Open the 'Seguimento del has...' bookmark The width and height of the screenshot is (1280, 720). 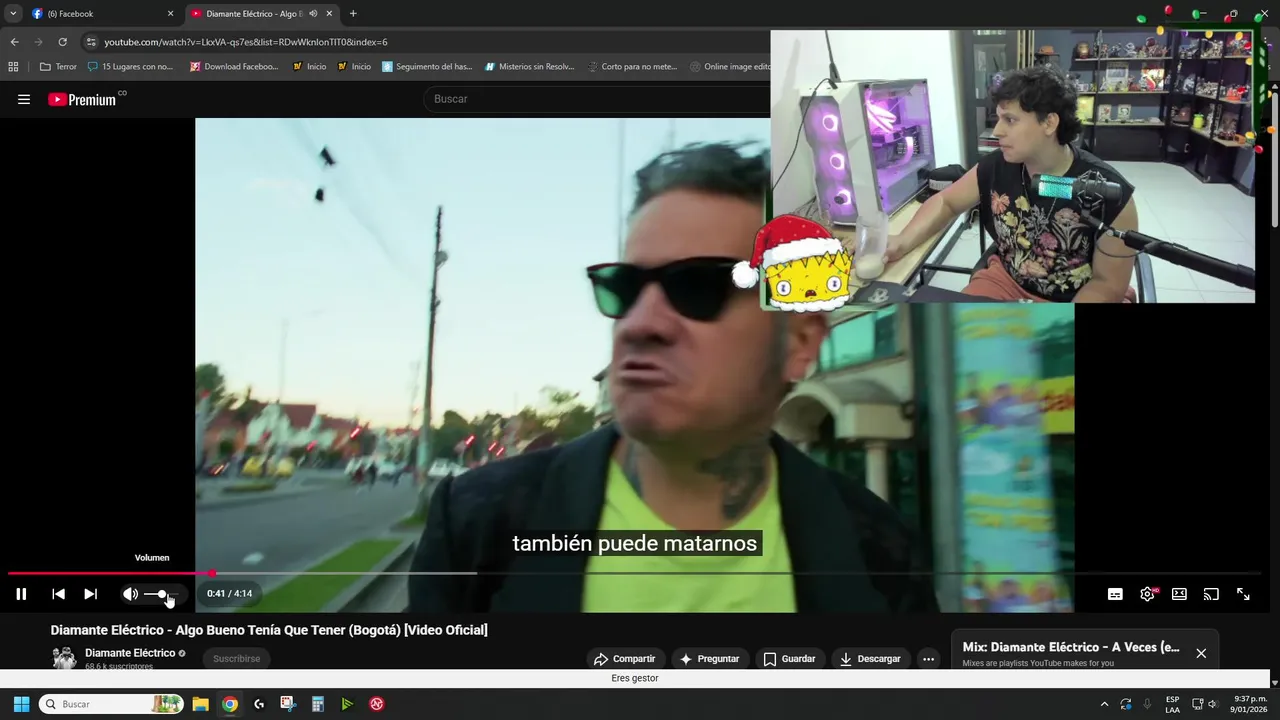click(x=427, y=67)
